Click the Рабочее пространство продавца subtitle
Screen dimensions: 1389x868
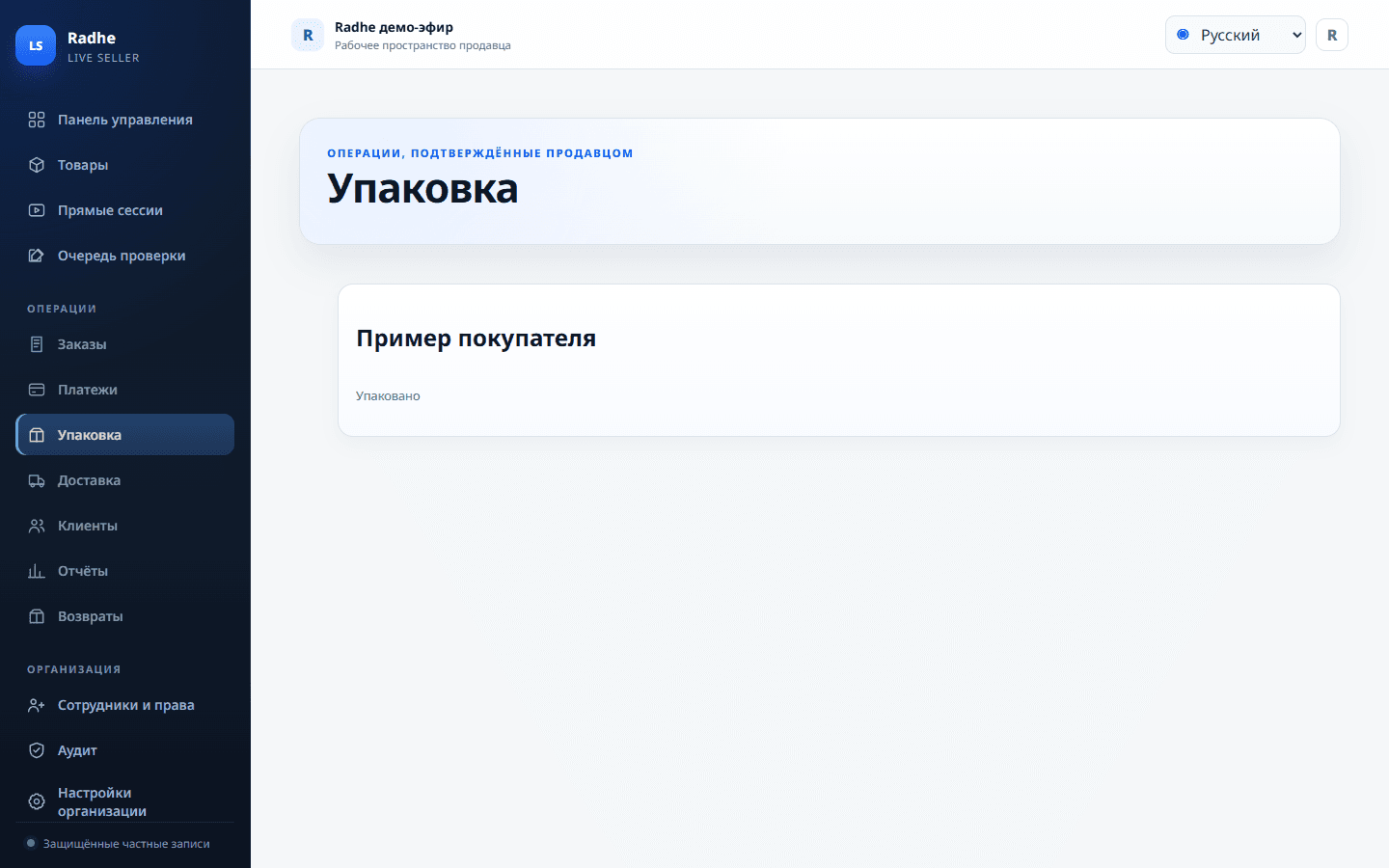pyautogui.click(x=422, y=45)
